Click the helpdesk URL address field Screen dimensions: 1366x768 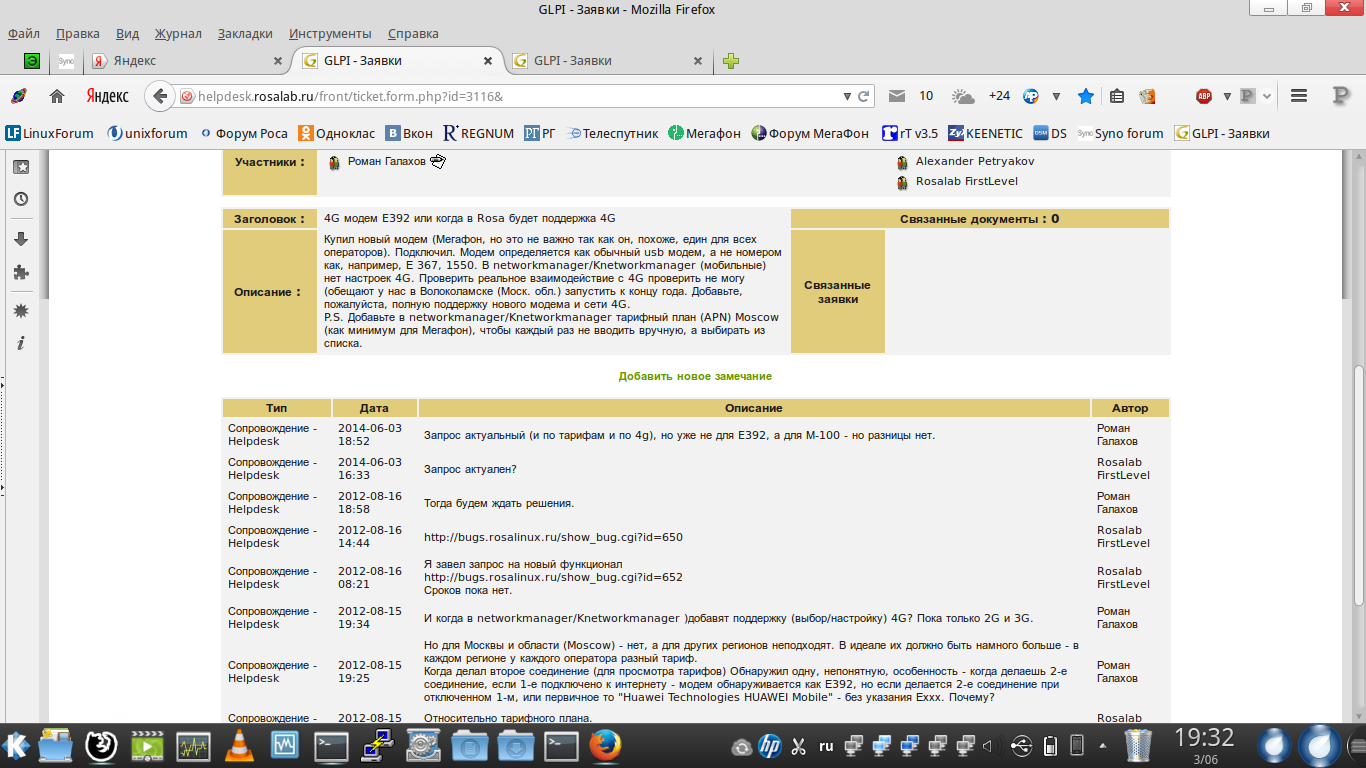point(500,96)
